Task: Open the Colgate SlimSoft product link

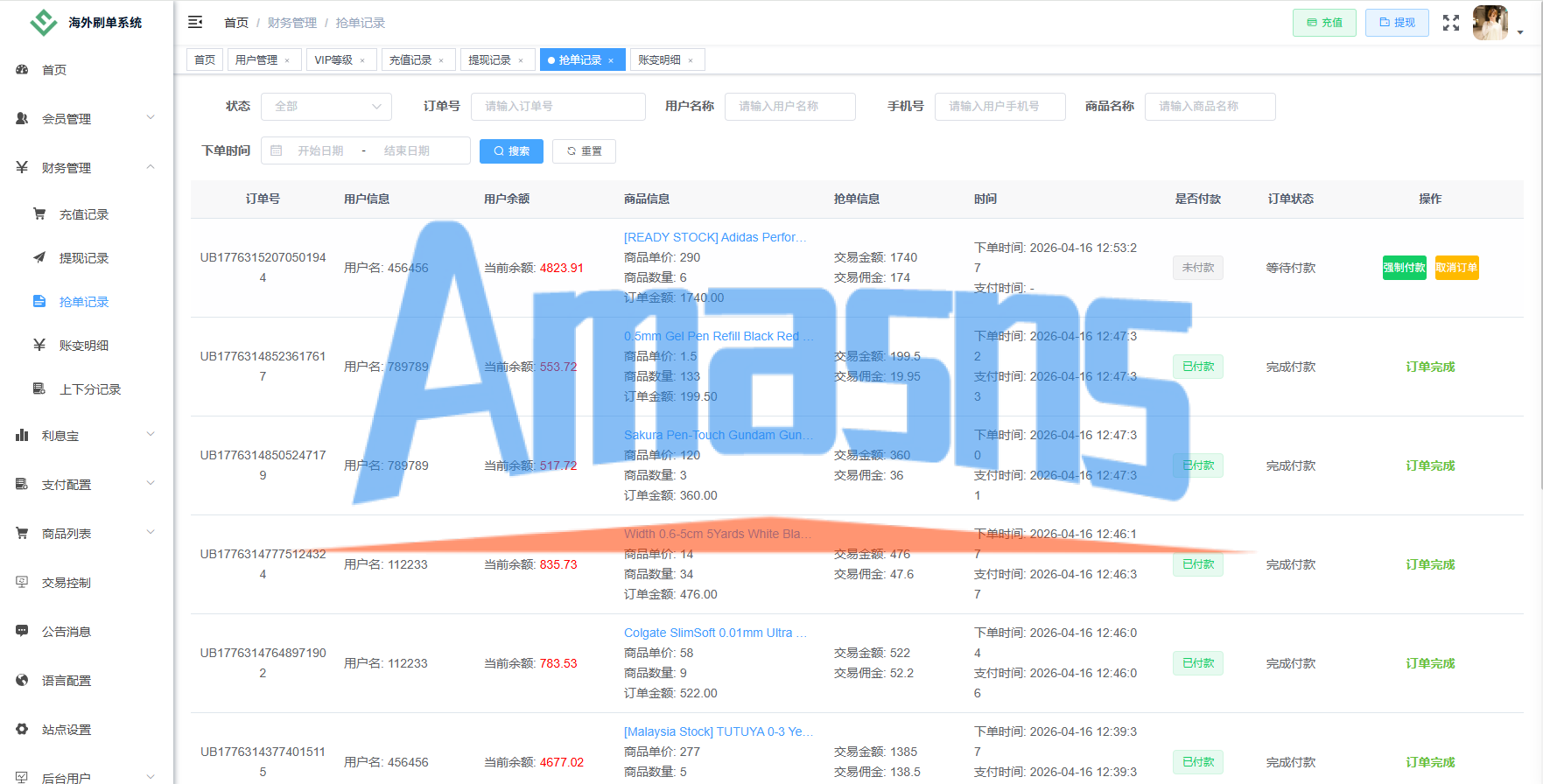Action: click(715, 633)
